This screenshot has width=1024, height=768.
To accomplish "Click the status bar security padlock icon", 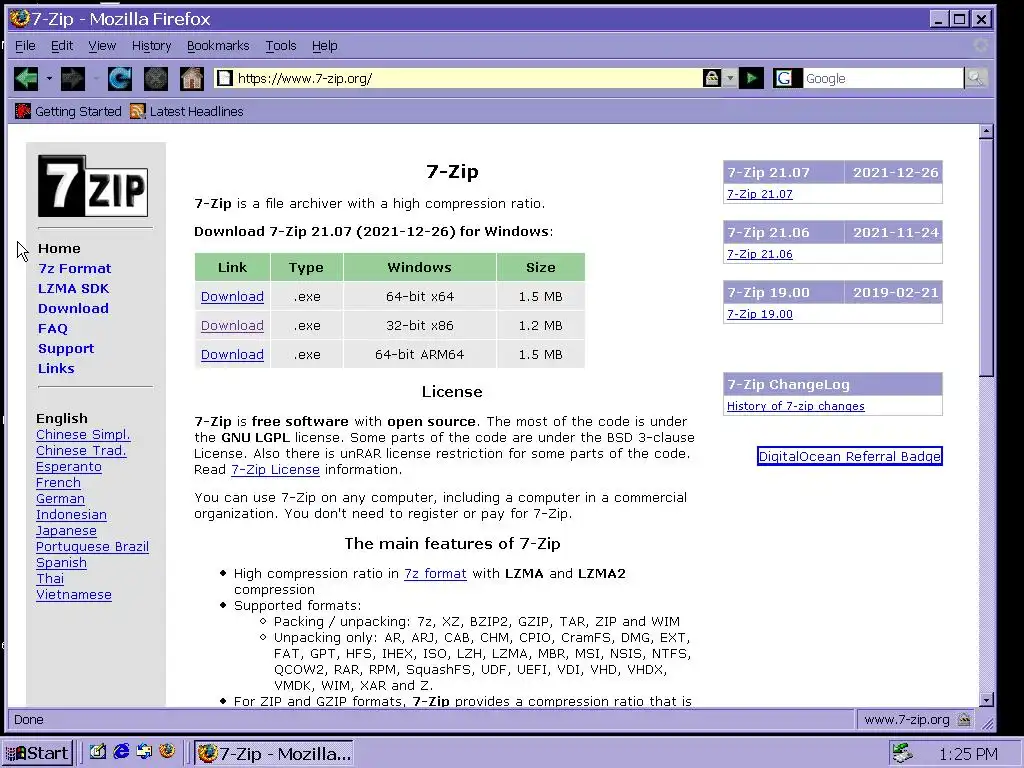I will pyautogui.click(x=963, y=720).
